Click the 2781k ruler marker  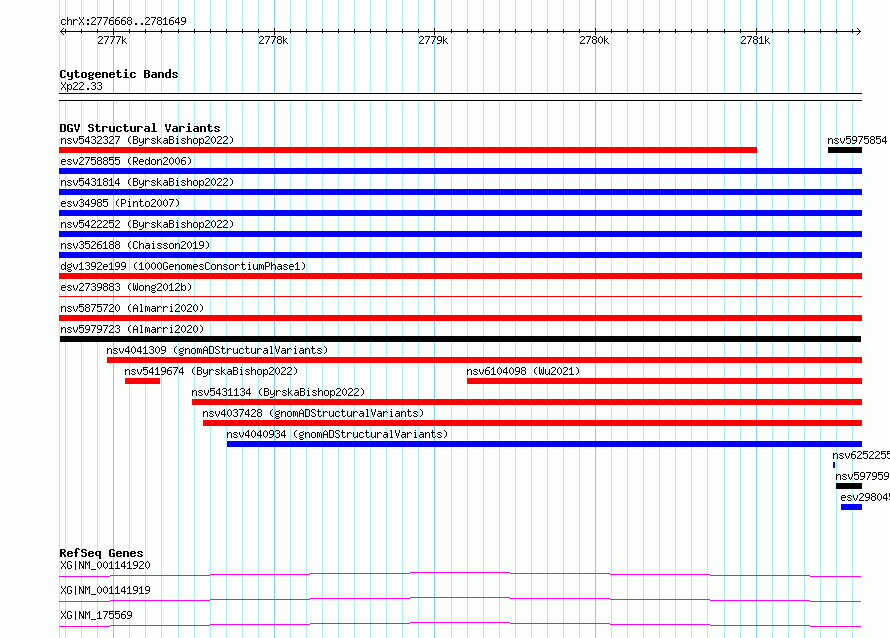click(x=755, y=40)
